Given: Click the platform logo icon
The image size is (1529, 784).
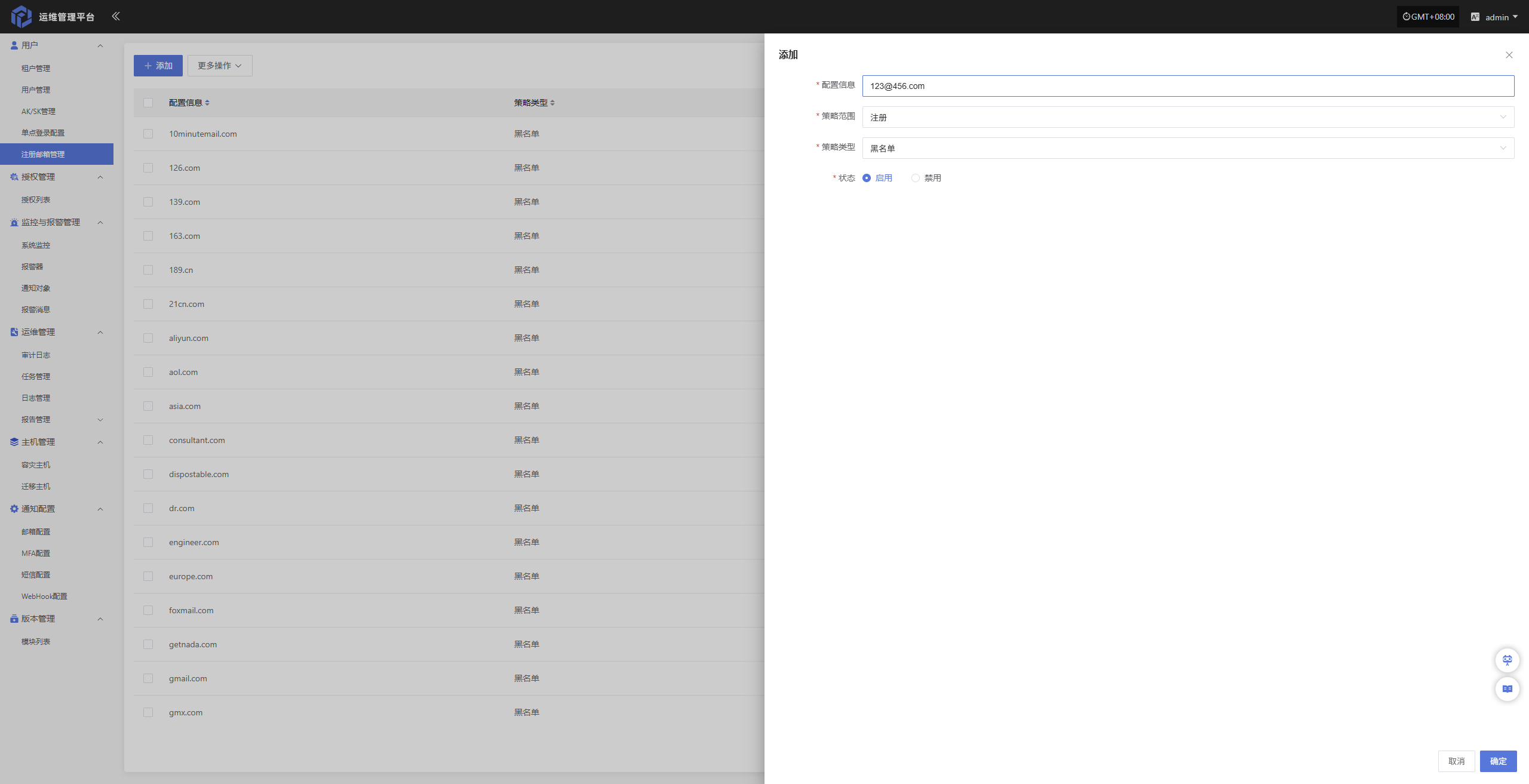Looking at the screenshot, I should pos(22,16).
